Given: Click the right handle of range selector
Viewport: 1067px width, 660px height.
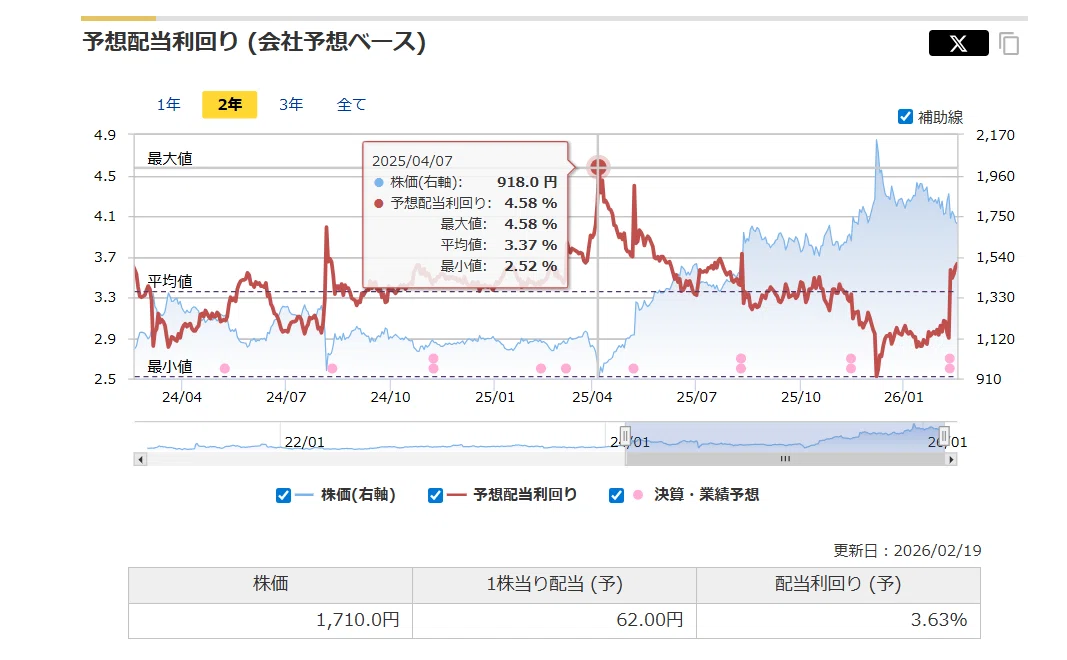Looking at the screenshot, I should coord(944,435).
